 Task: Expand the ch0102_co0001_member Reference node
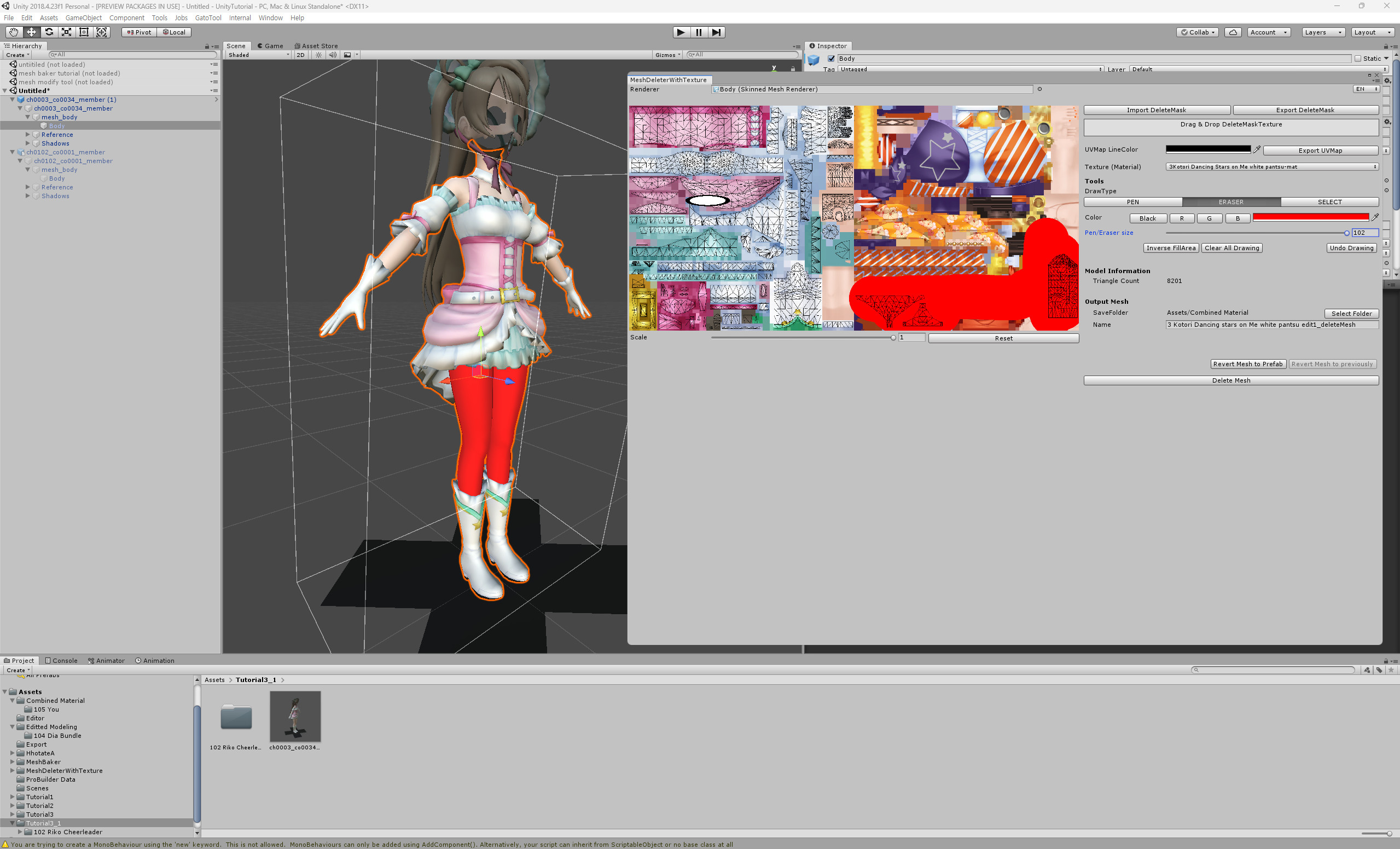click(28, 187)
